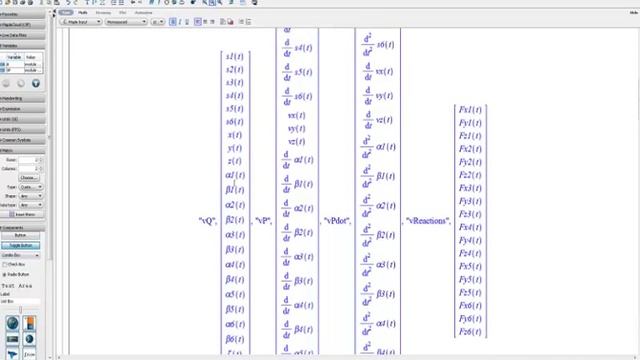Image resolution: width=640 pixels, height=360 pixels.
Task: Select the Button component
Action: tap(20, 236)
